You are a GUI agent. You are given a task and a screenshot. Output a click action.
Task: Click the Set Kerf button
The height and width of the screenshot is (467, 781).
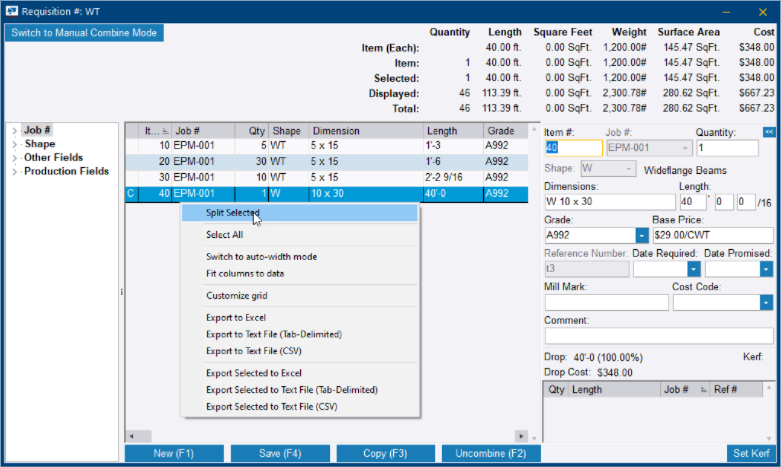click(x=753, y=454)
